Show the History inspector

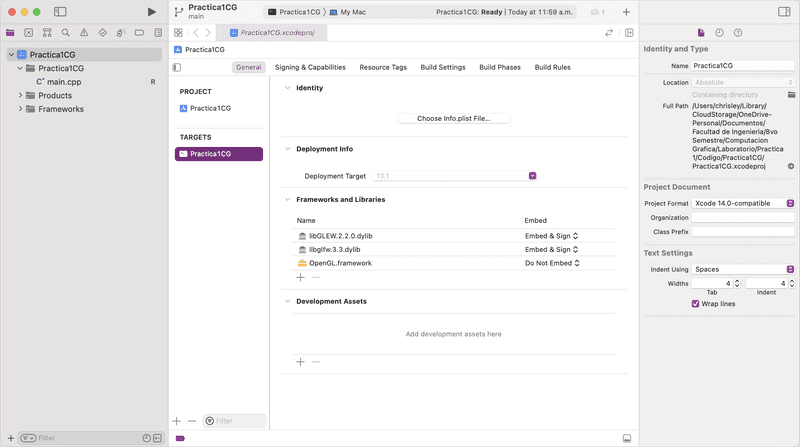(719, 33)
